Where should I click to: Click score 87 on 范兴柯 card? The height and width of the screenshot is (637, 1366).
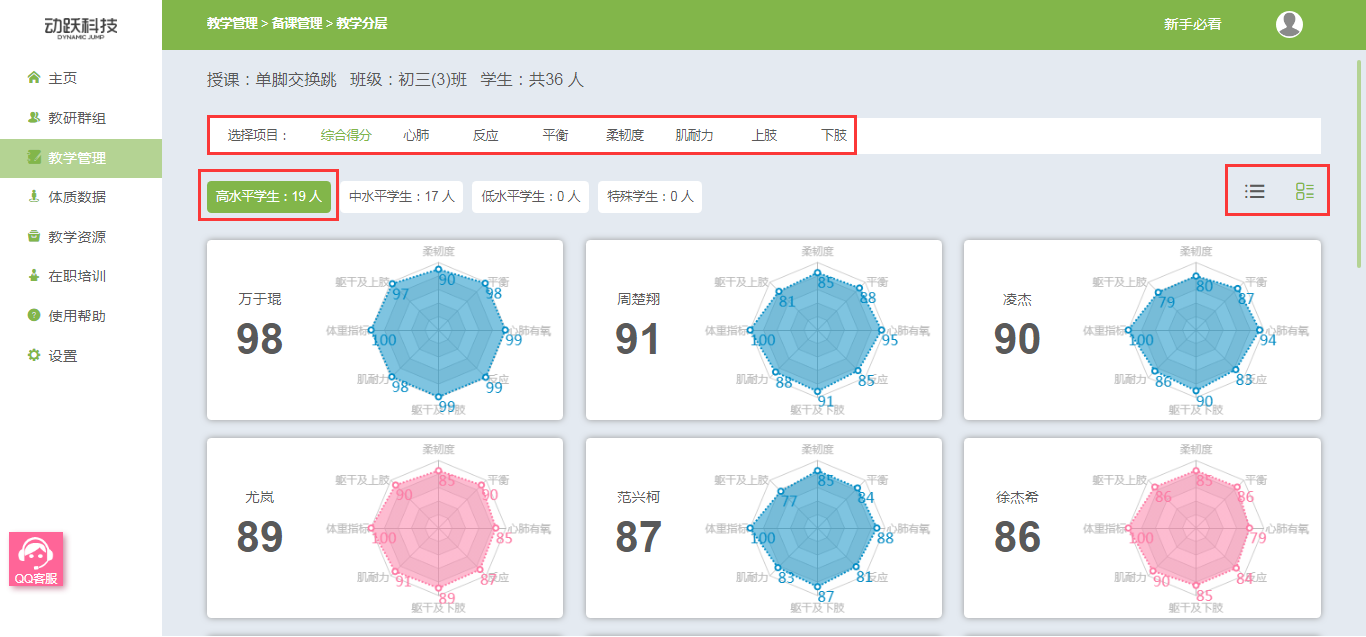[638, 538]
